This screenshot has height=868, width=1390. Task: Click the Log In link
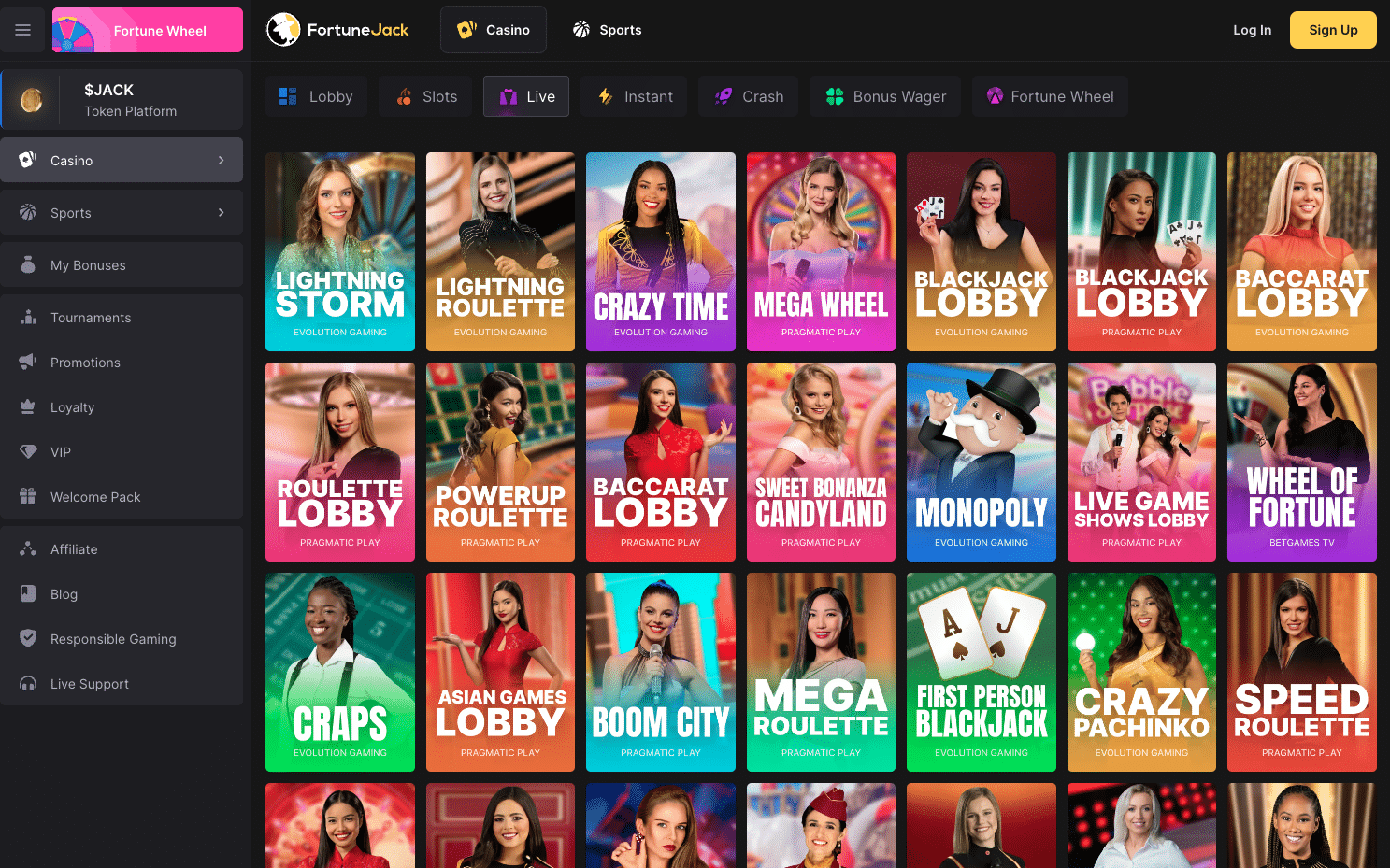point(1252,30)
